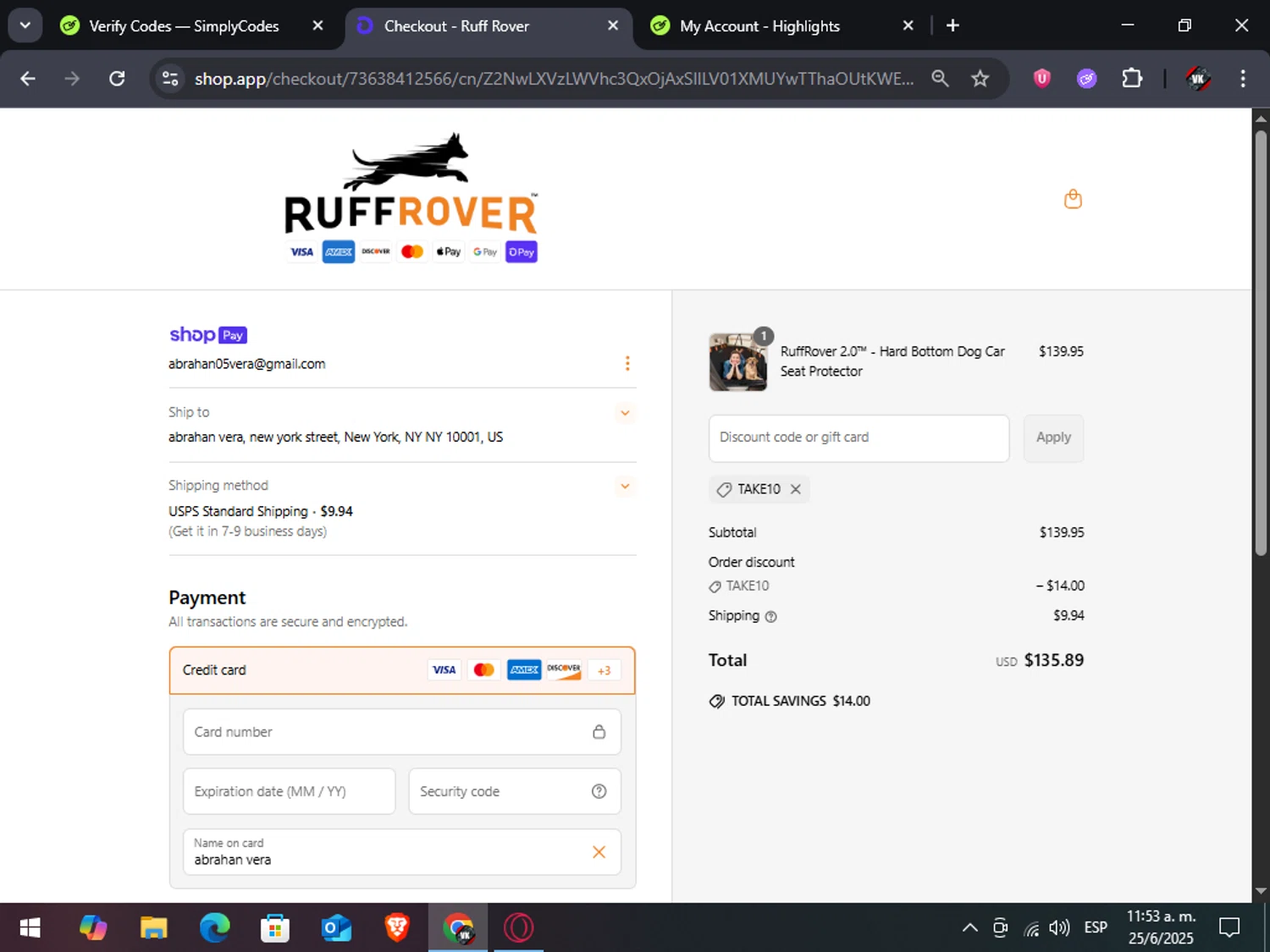Viewport: 1270px width, 952px height.
Task: Click the ESP language indicator
Action: pos(1096,928)
